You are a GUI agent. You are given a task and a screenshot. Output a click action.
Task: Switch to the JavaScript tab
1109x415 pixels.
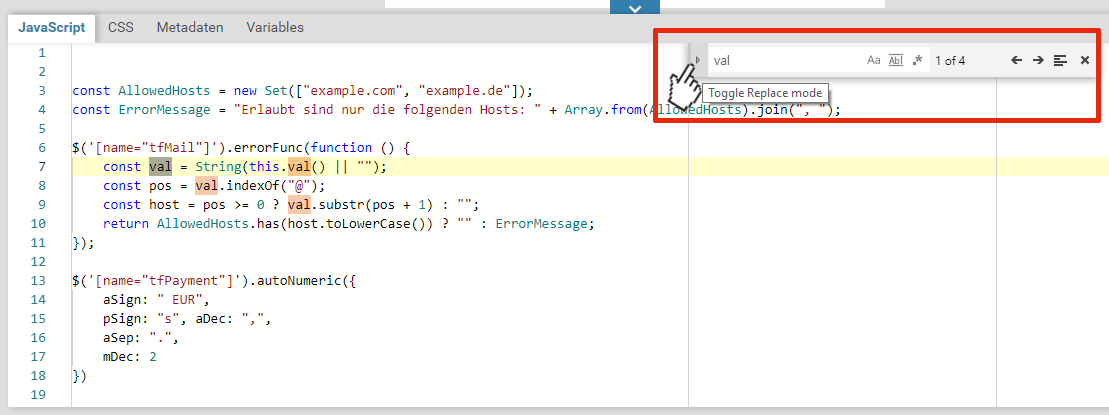click(x=51, y=28)
